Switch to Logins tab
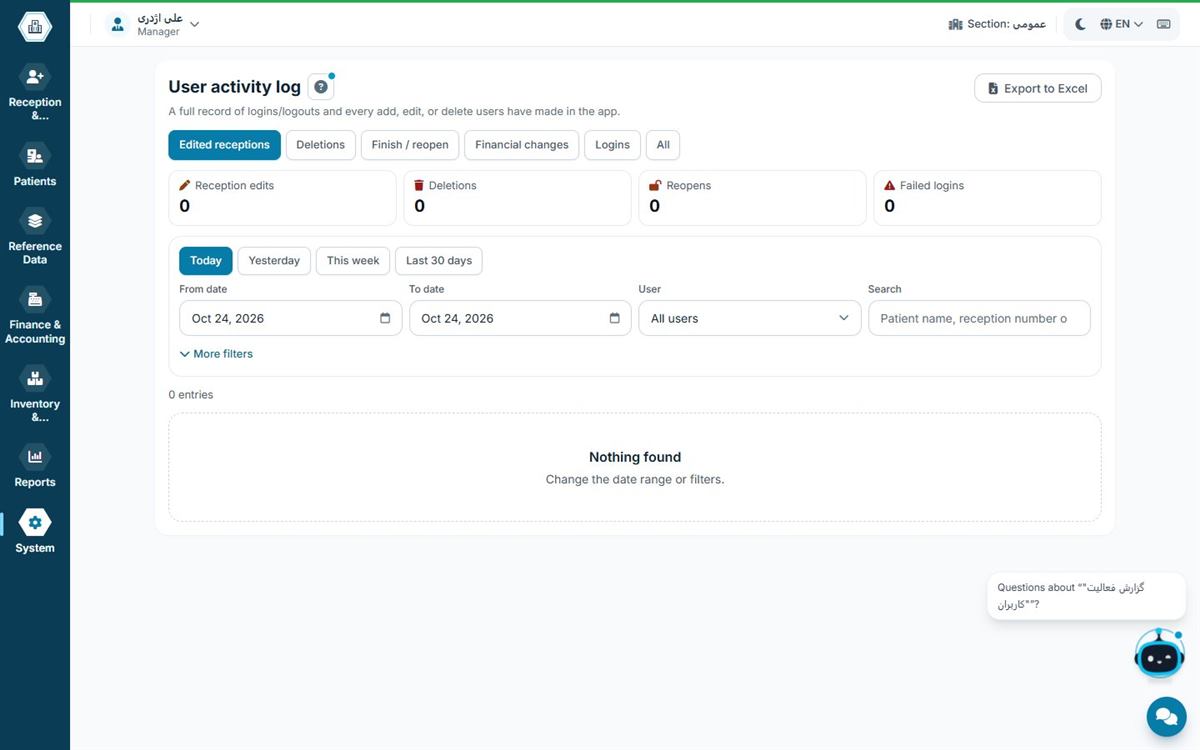Viewport: 1200px width, 750px height. 613,145
